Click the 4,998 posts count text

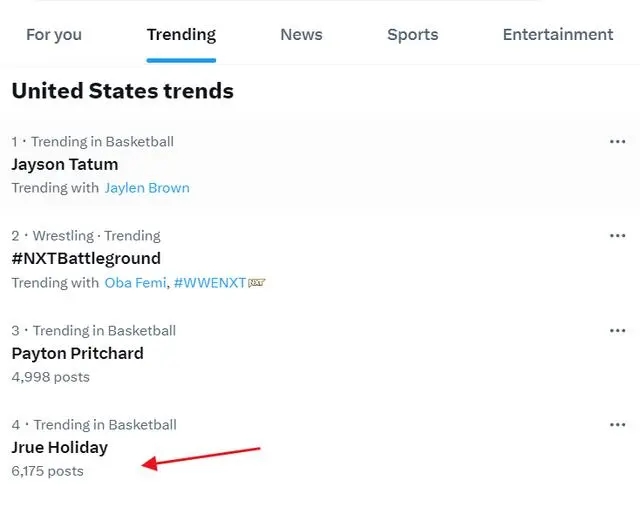[x=51, y=377]
